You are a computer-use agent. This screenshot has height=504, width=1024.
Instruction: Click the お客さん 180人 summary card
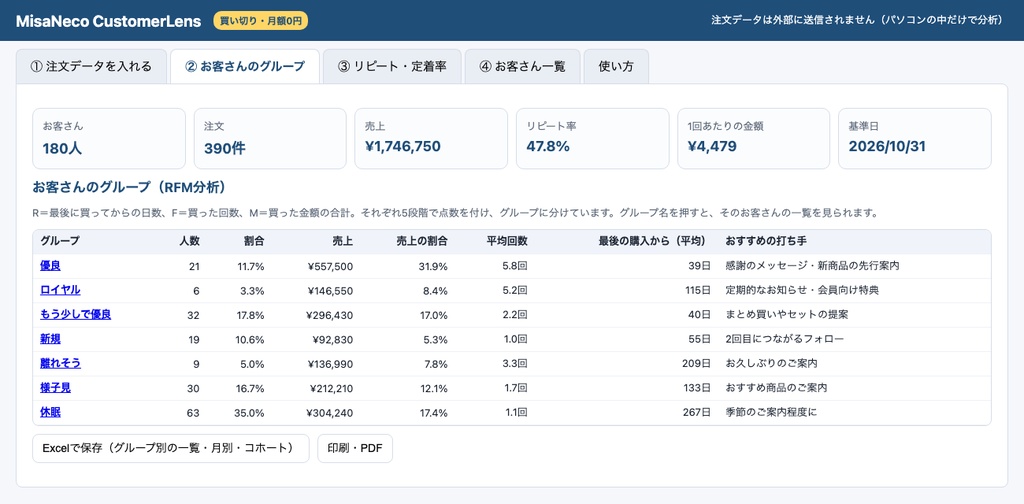coord(109,138)
